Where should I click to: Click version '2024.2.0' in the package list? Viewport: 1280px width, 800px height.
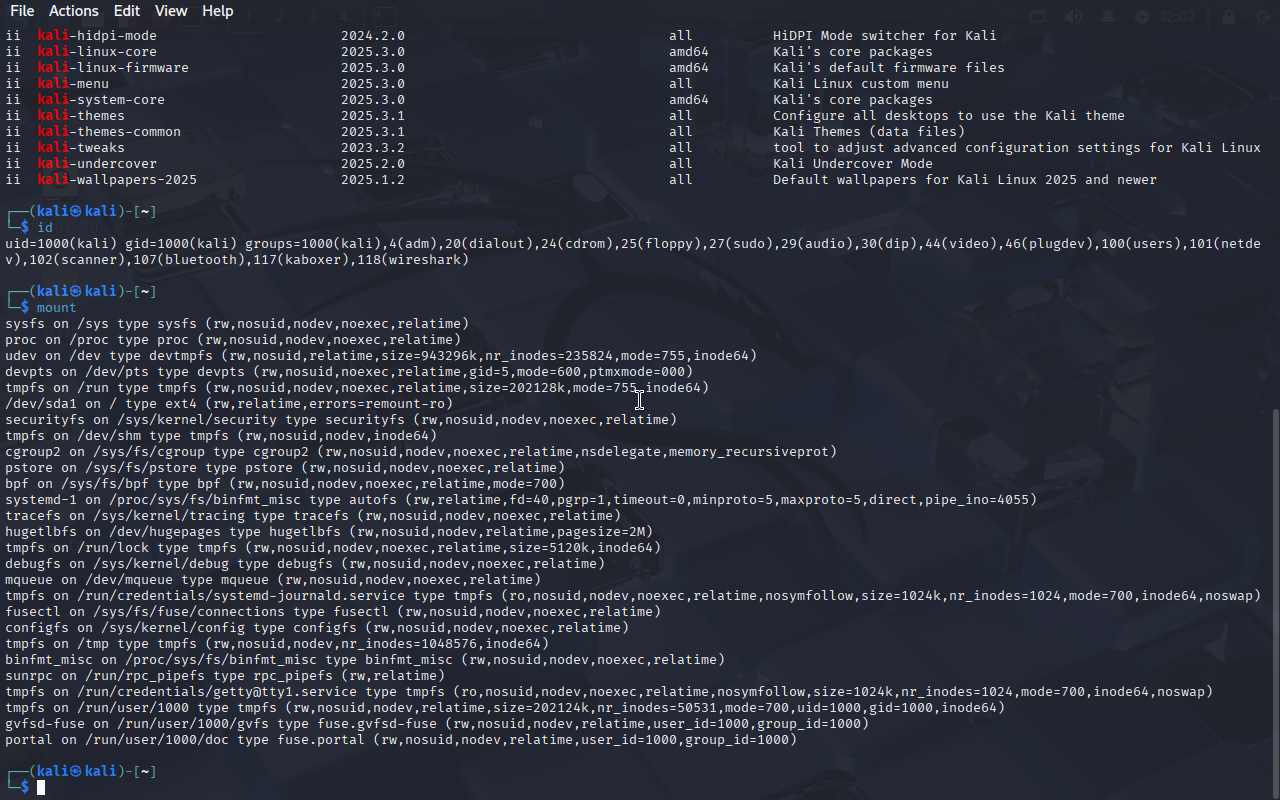coord(373,36)
